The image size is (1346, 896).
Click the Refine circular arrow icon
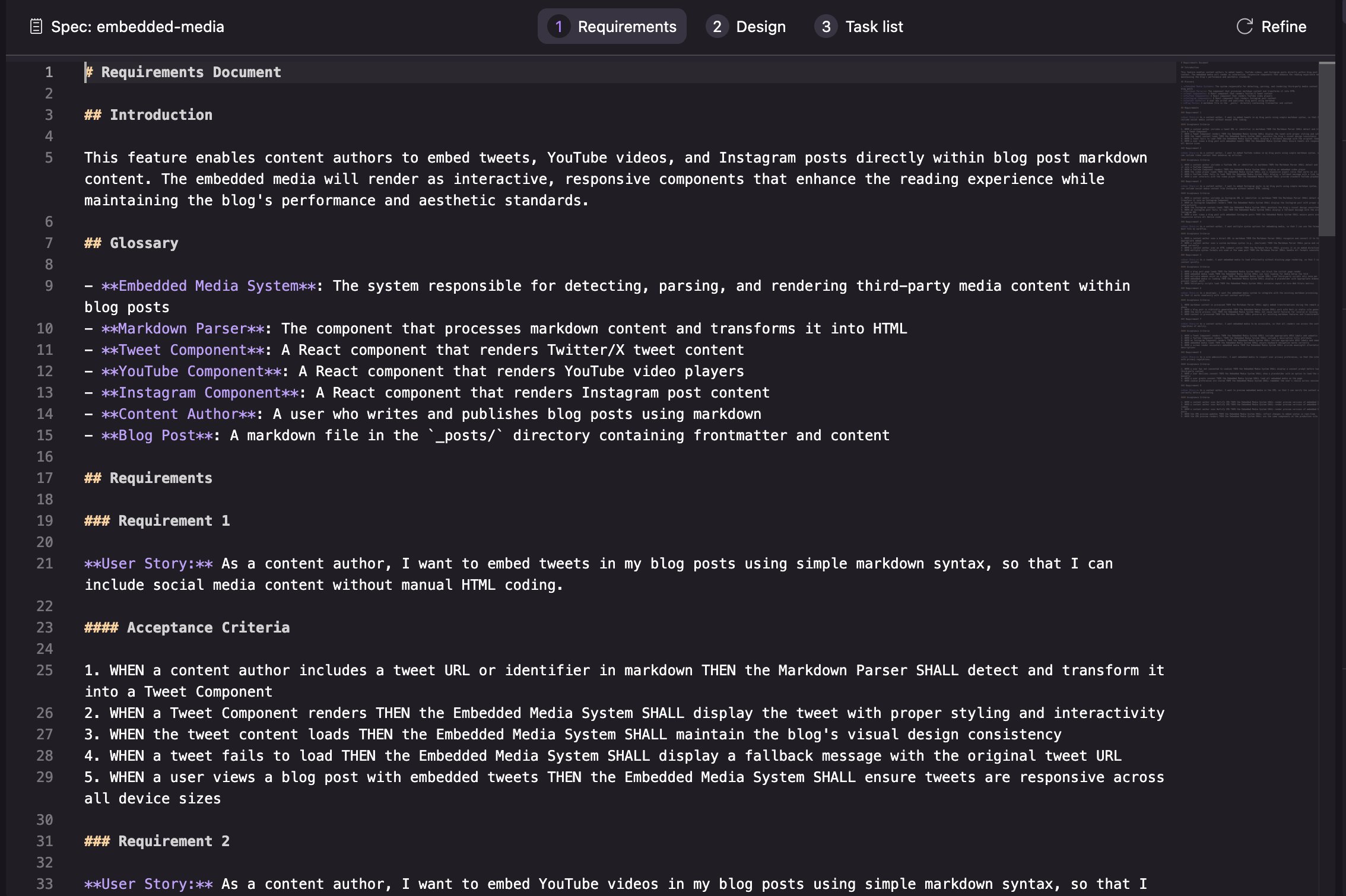click(x=1245, y=27)
